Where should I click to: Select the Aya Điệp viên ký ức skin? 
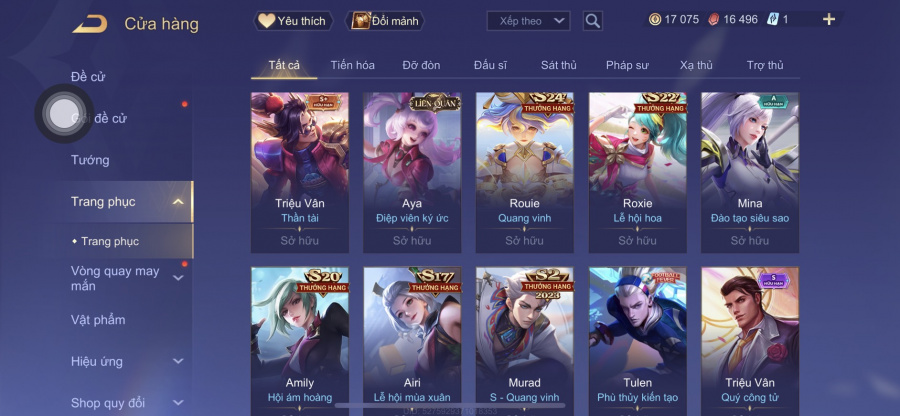(412, 173)
